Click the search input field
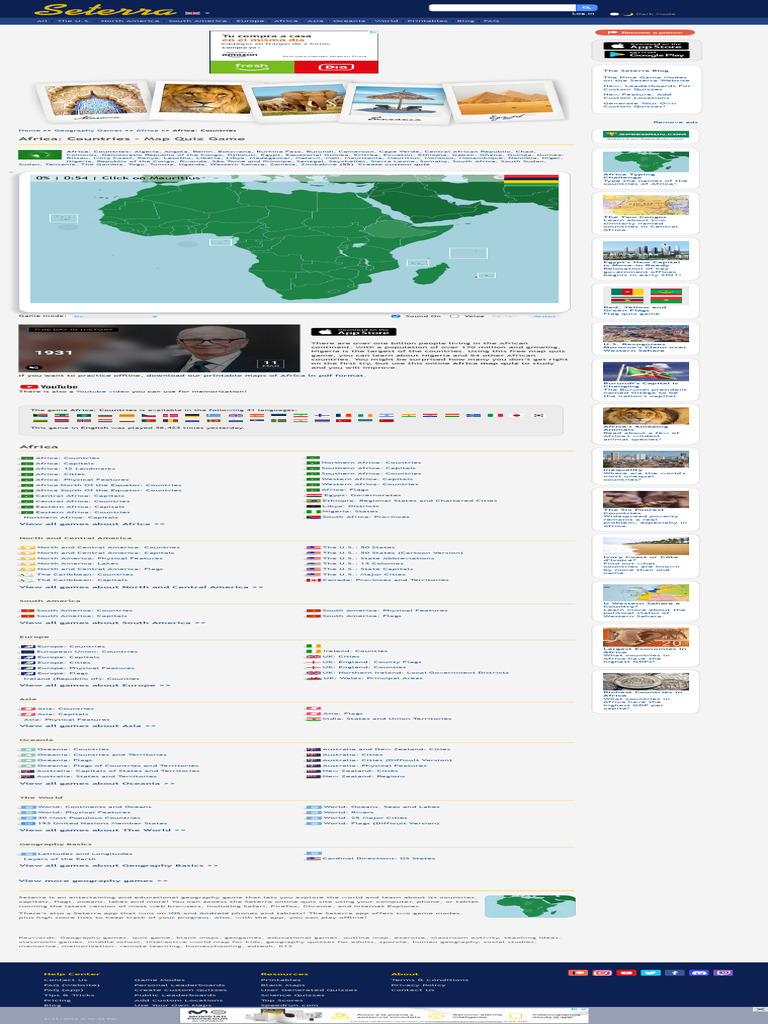The image size is (768, 1024). click(x=502, y=7)
